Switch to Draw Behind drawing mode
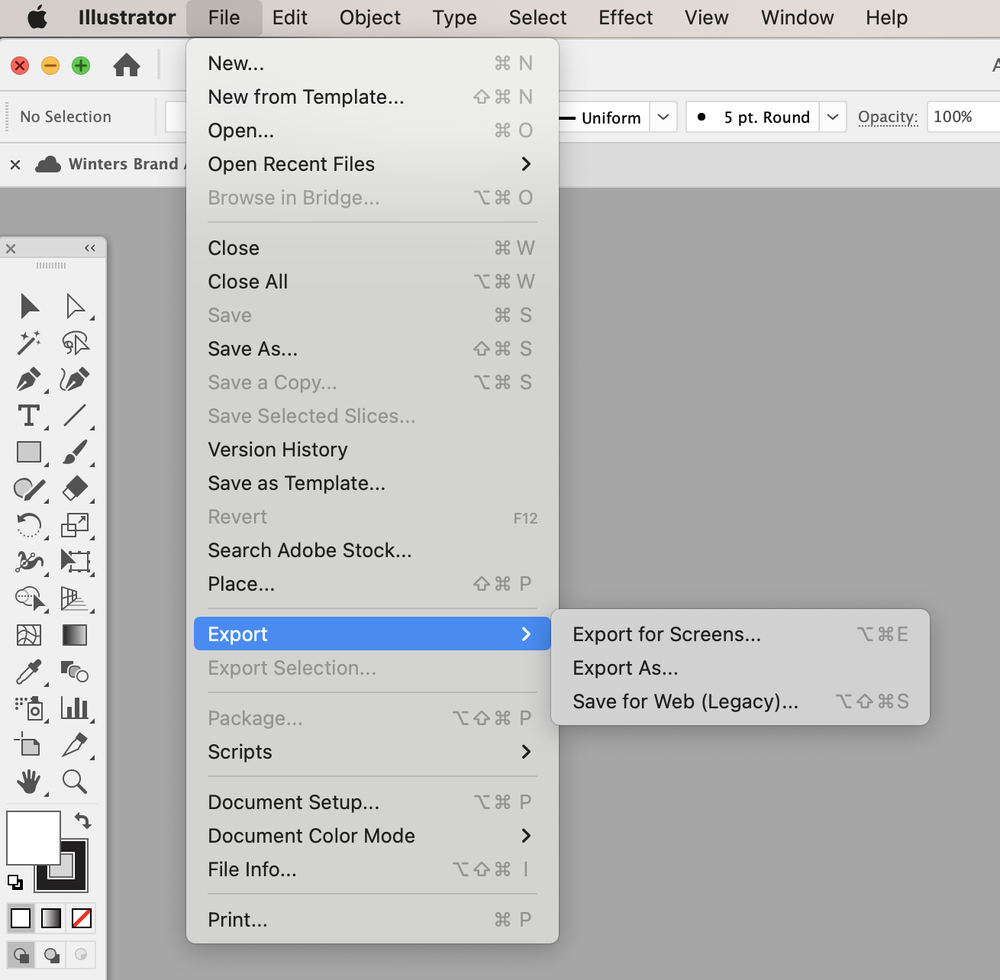Viewport: 1000px width, 980px height. click(x=50, y=955)
